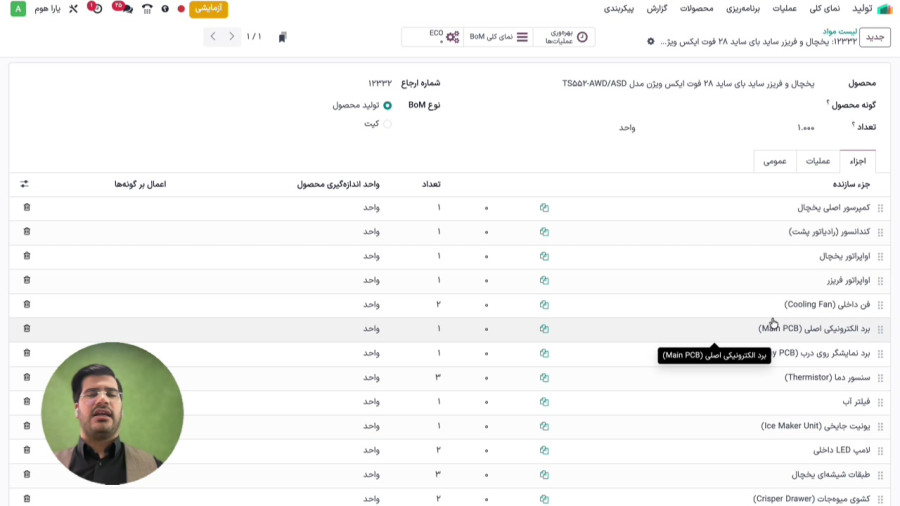Viewport: 900px width, 506px height.
Task: Delete the کمپرسور اصلی یخچال component row
Action: (x=26, y=208)
